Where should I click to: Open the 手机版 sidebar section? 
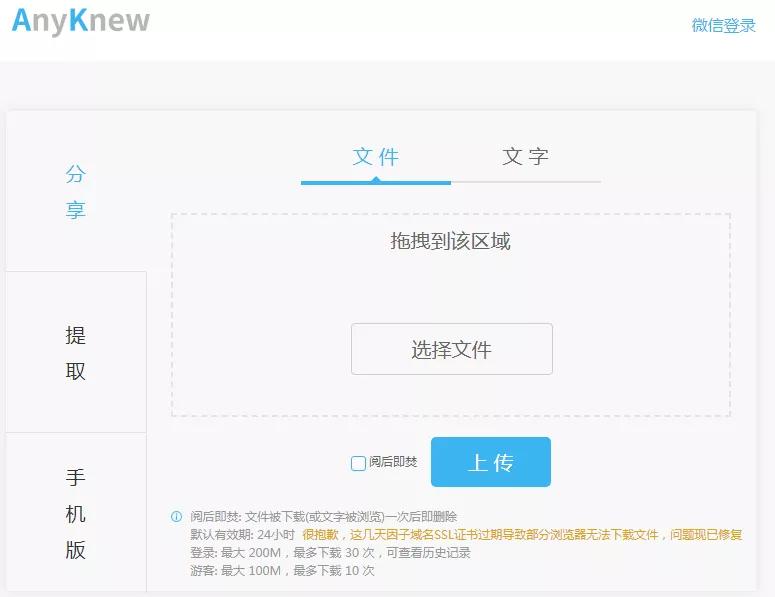click(76, 513)
